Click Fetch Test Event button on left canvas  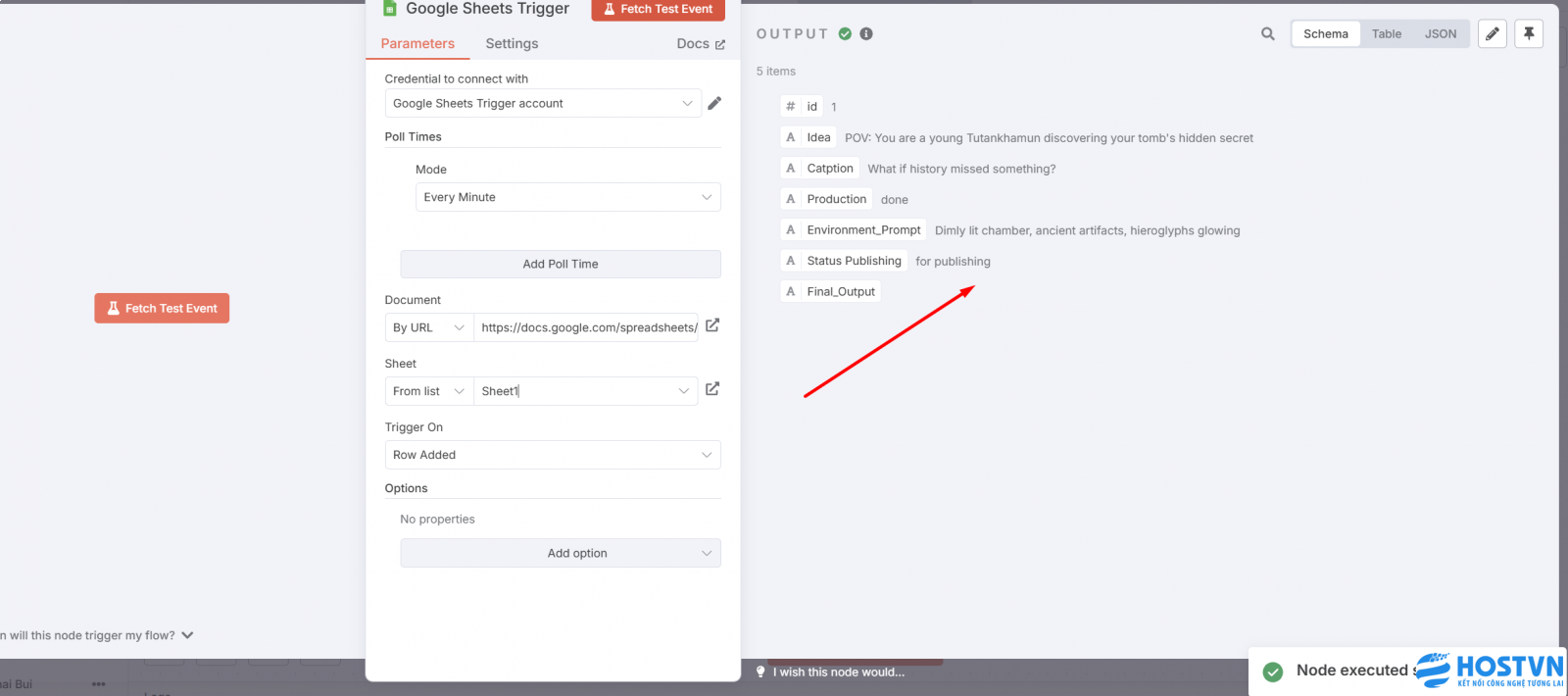162,308
